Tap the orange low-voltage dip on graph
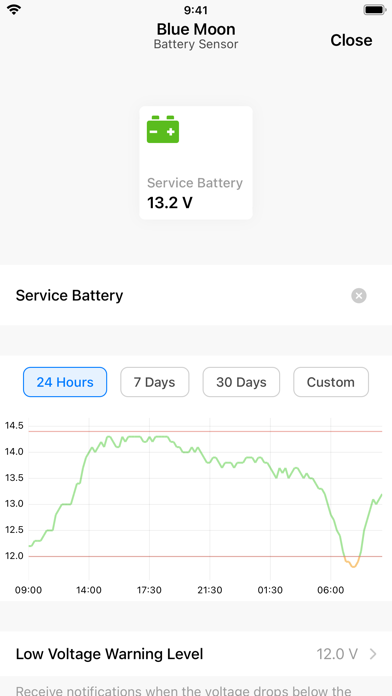The height and width of the screenshot is (696, 392). pos(353,563)
